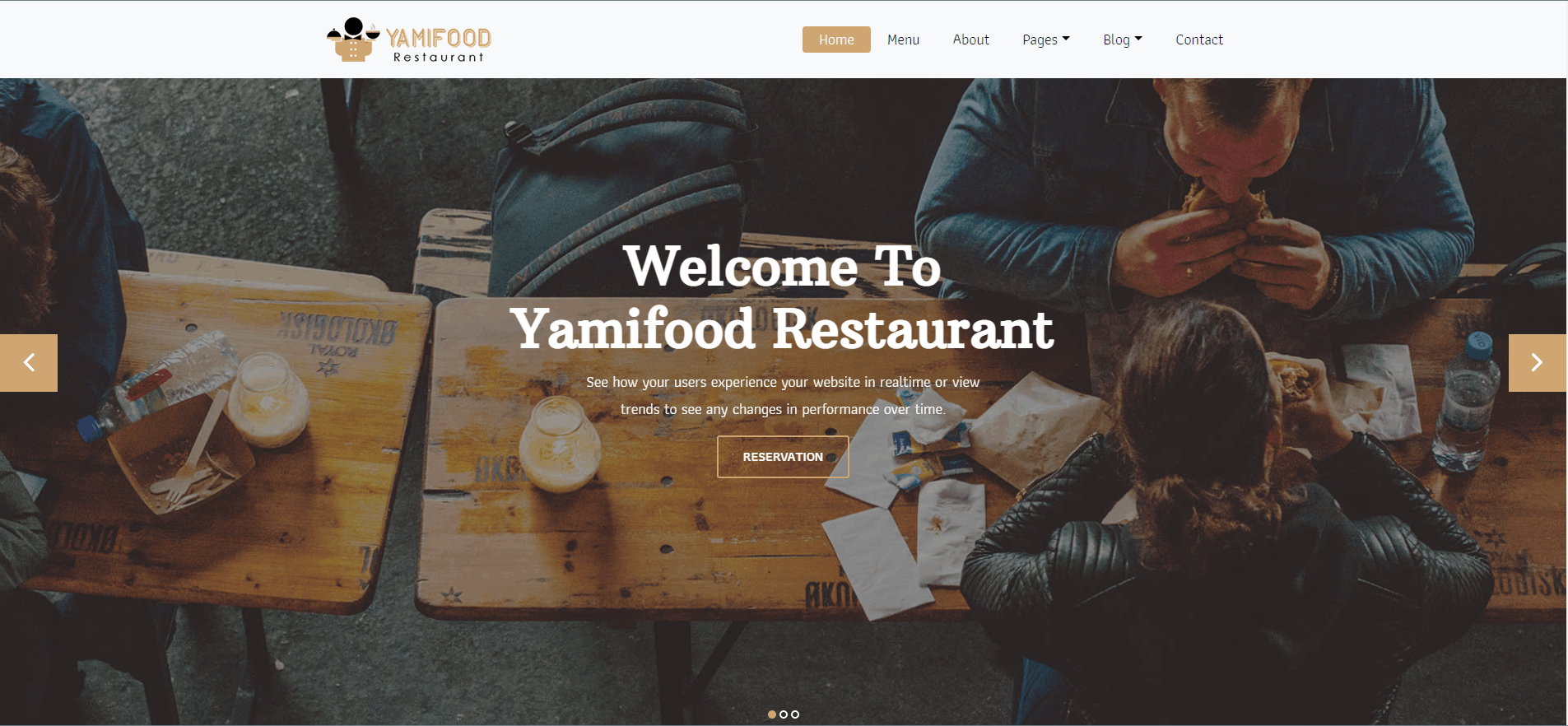Click the Restaurant subtitle under the logo
The height and width of the screenshot is (726, 1568).
(x=439, y=58)
